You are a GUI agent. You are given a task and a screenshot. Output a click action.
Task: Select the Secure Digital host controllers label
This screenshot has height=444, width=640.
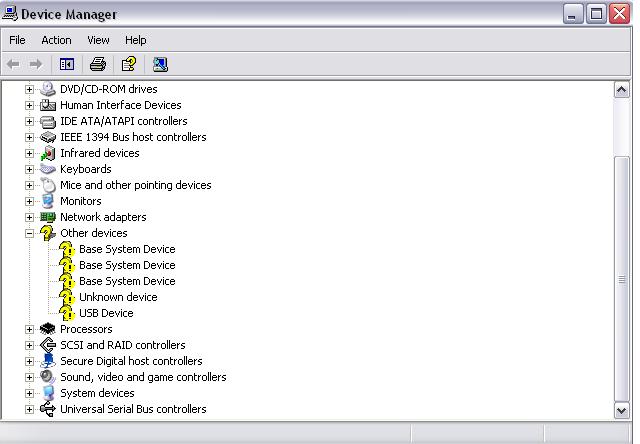pyautogui.click(x=131, y=361)
